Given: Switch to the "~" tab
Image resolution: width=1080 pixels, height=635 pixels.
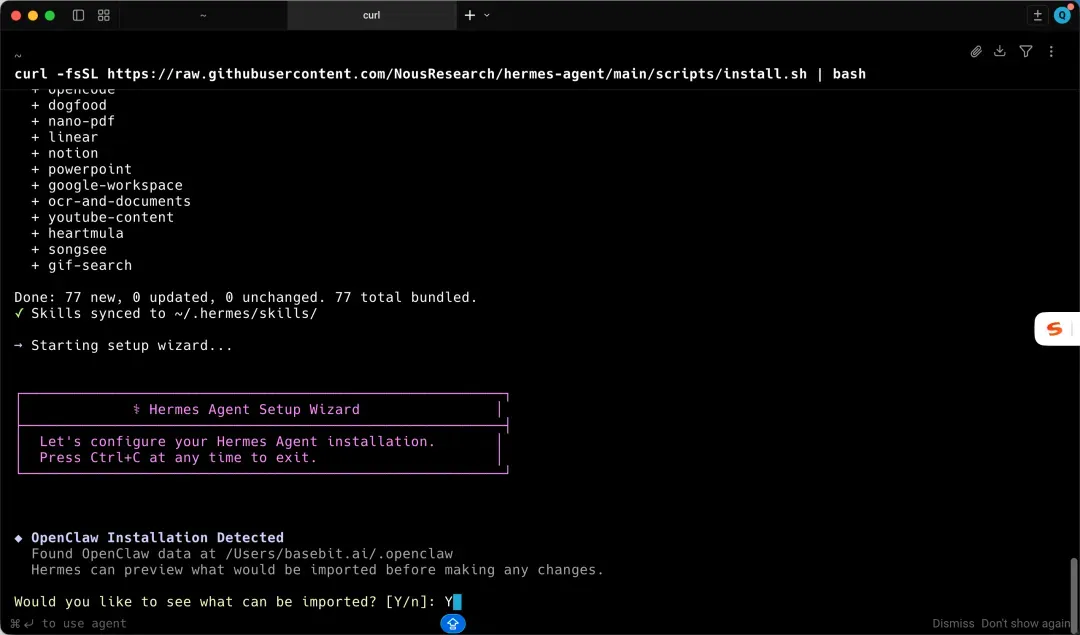Looking at the screenshot, I should 203,15.
